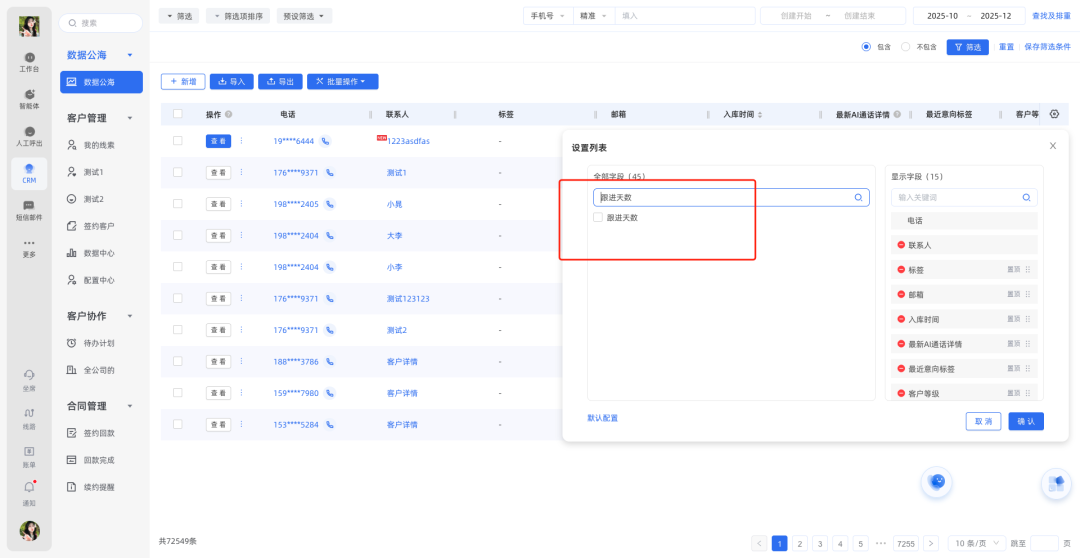This screenshot has width=1080, height=558.
Task: Open the 手机号 field selector dropdown
Action: coord(547,16)
